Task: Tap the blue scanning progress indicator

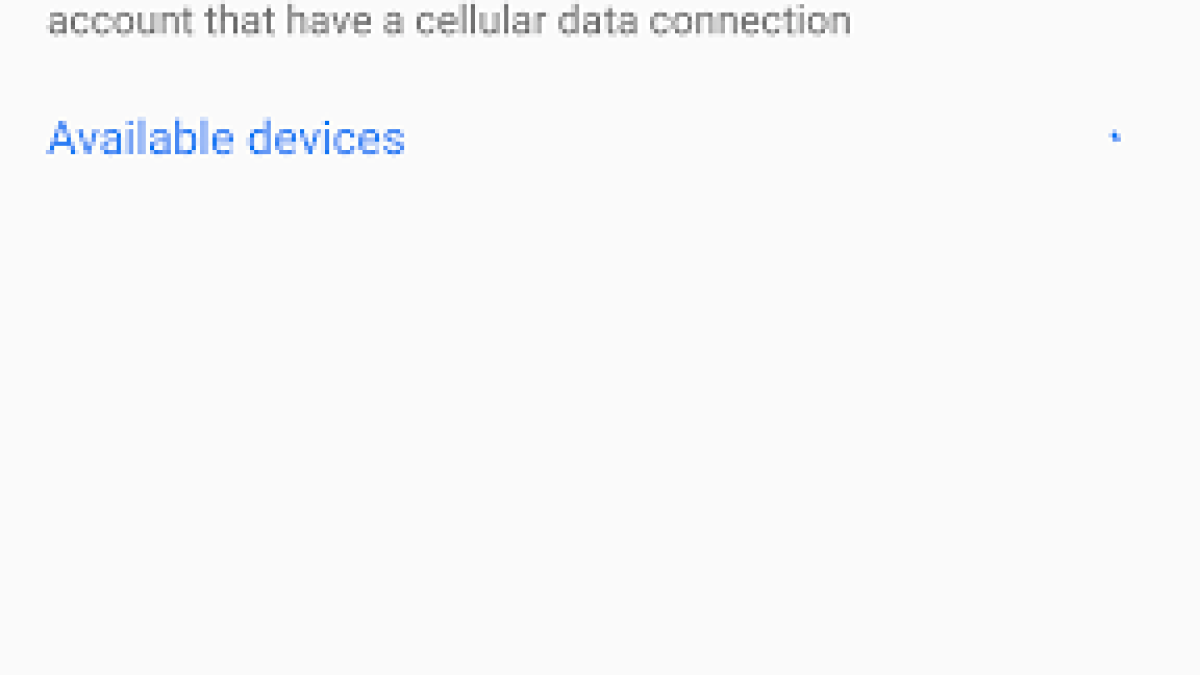Action: (1115, 137)
